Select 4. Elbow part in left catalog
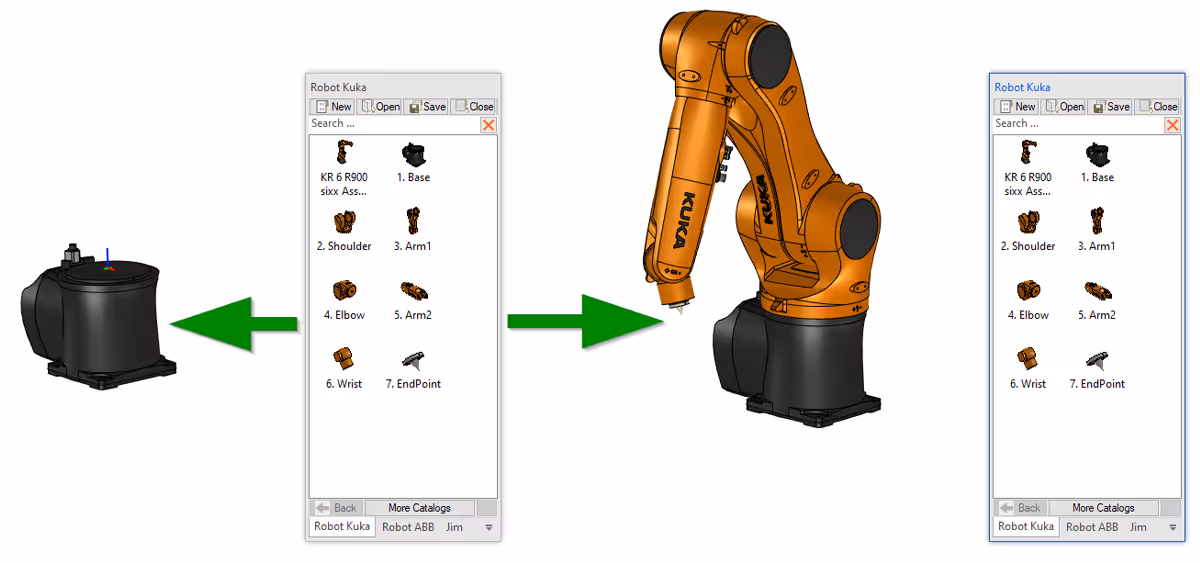 343,300
